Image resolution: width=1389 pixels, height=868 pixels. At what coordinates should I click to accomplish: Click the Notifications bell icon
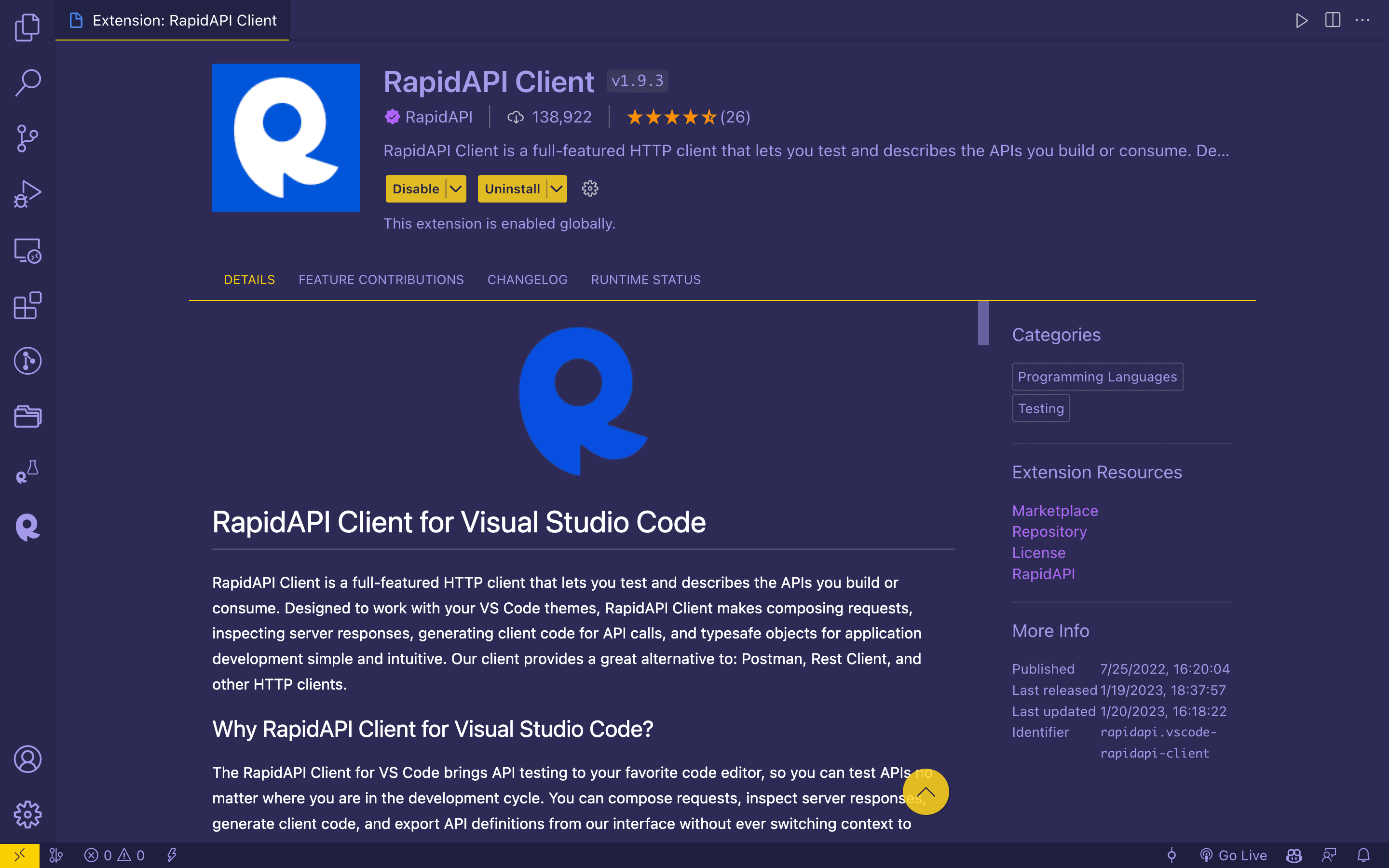1363,855
